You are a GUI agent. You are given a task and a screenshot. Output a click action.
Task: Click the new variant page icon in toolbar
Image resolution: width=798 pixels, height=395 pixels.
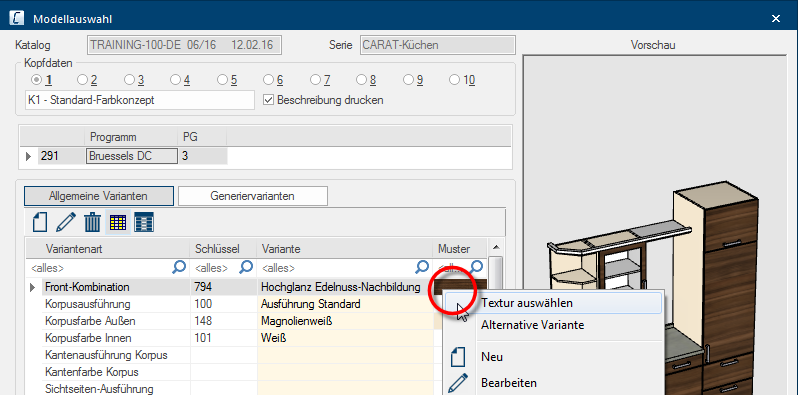pyautogui.click(x=40, y=222)
